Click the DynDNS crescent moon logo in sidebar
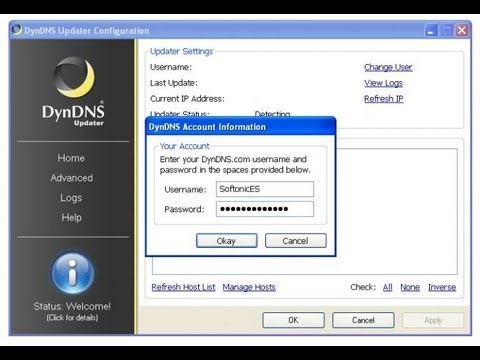The image size is (480, 360). tap(74, 77)
